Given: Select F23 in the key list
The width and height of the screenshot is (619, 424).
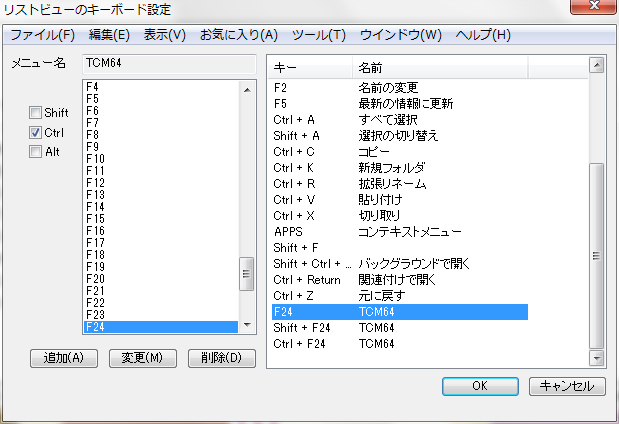Looking at the screenshot, I should (161, 315).
